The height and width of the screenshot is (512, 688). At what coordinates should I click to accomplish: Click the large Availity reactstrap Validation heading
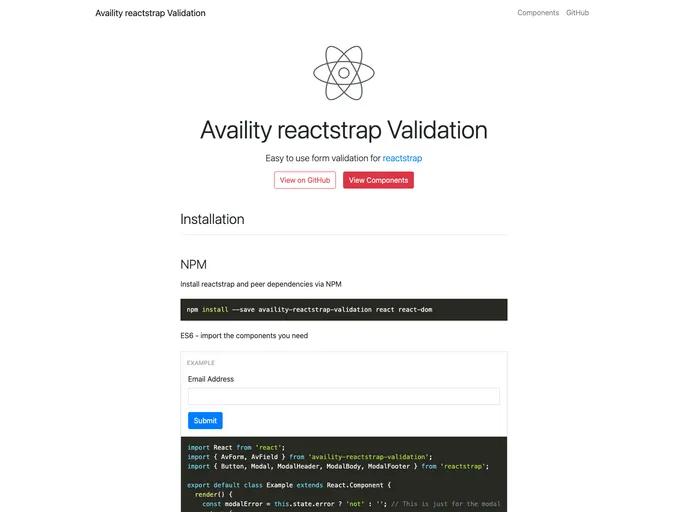[344, 130]
